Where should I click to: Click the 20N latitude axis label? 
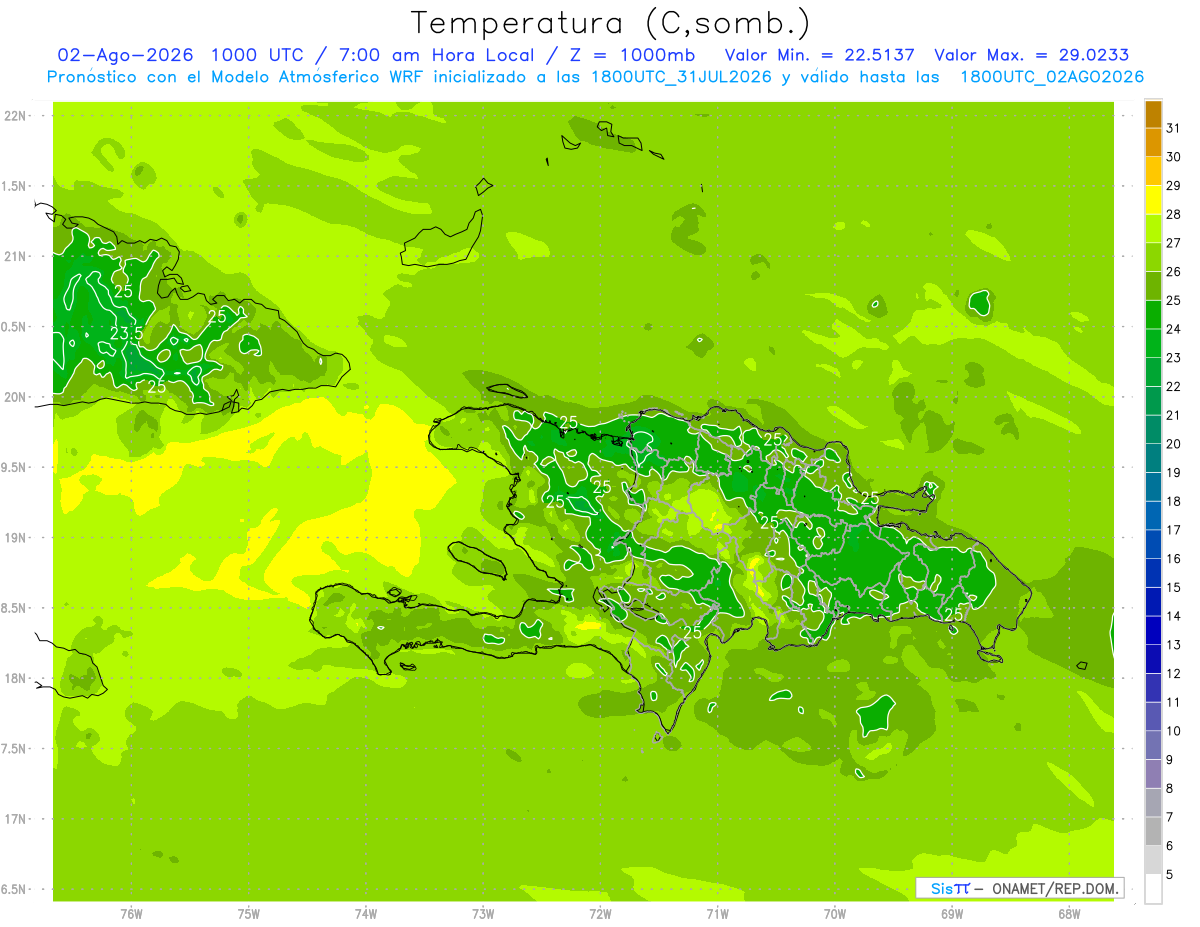tap(15, 397)
